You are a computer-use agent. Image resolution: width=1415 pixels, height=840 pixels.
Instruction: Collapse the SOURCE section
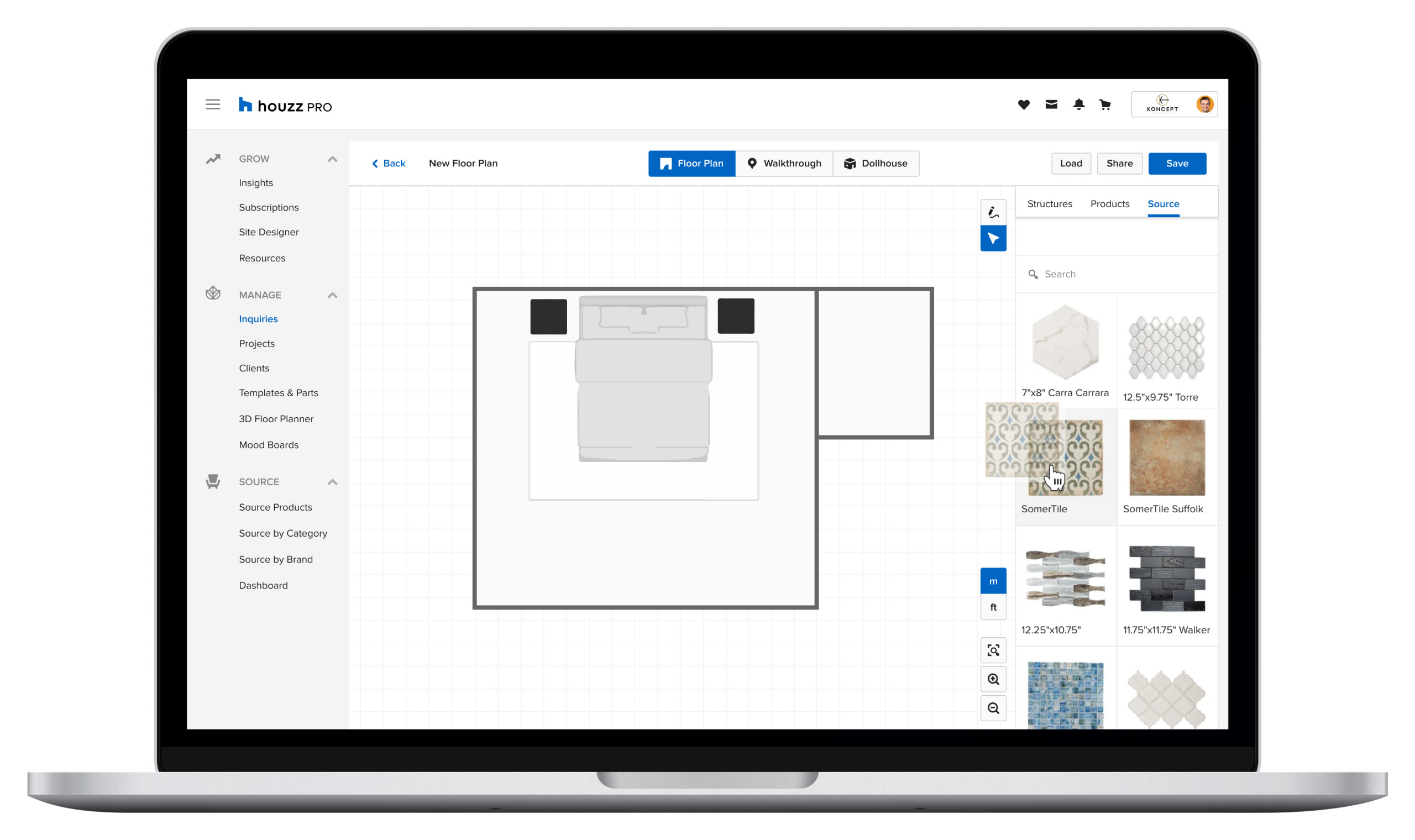pos(332,482)
